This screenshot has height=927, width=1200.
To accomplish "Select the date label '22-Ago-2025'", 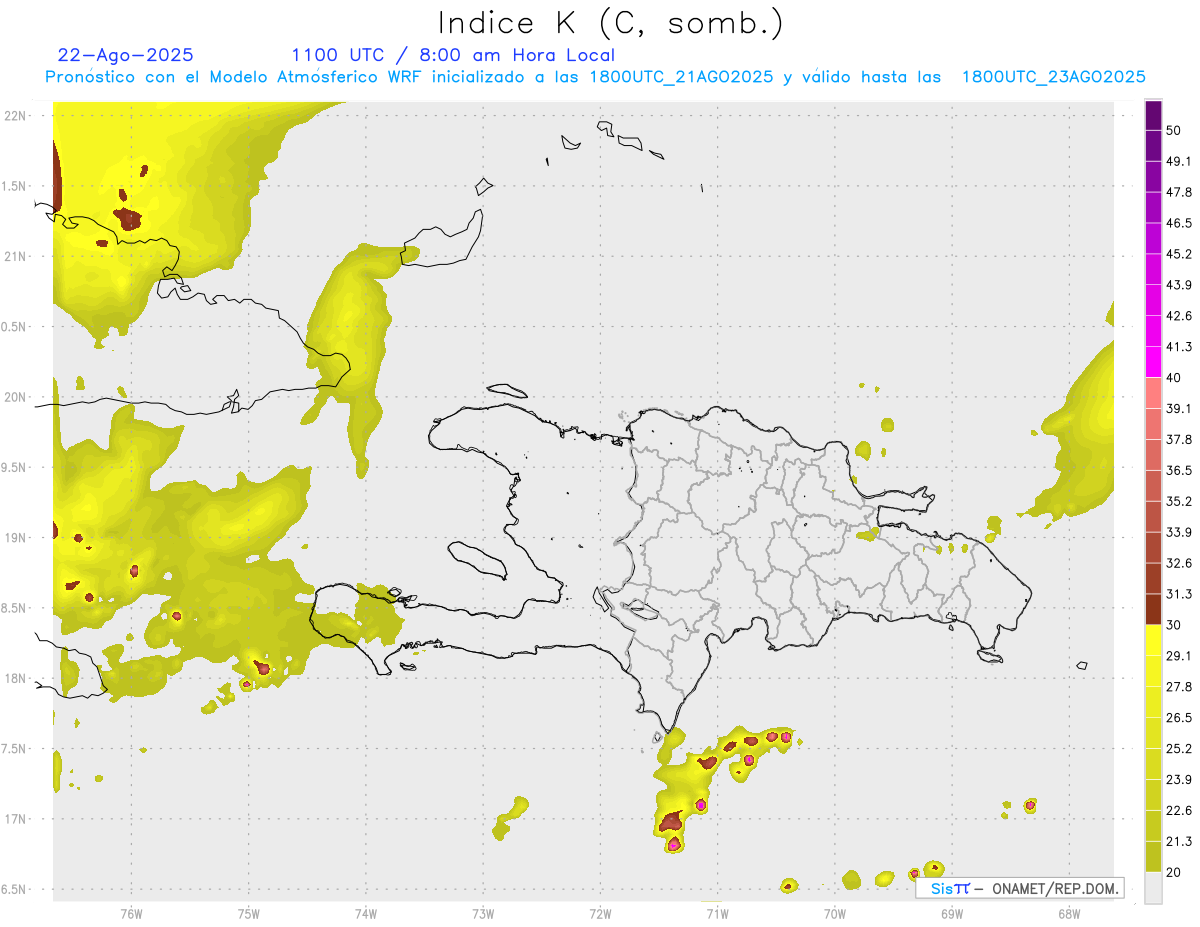I will 126,55.
